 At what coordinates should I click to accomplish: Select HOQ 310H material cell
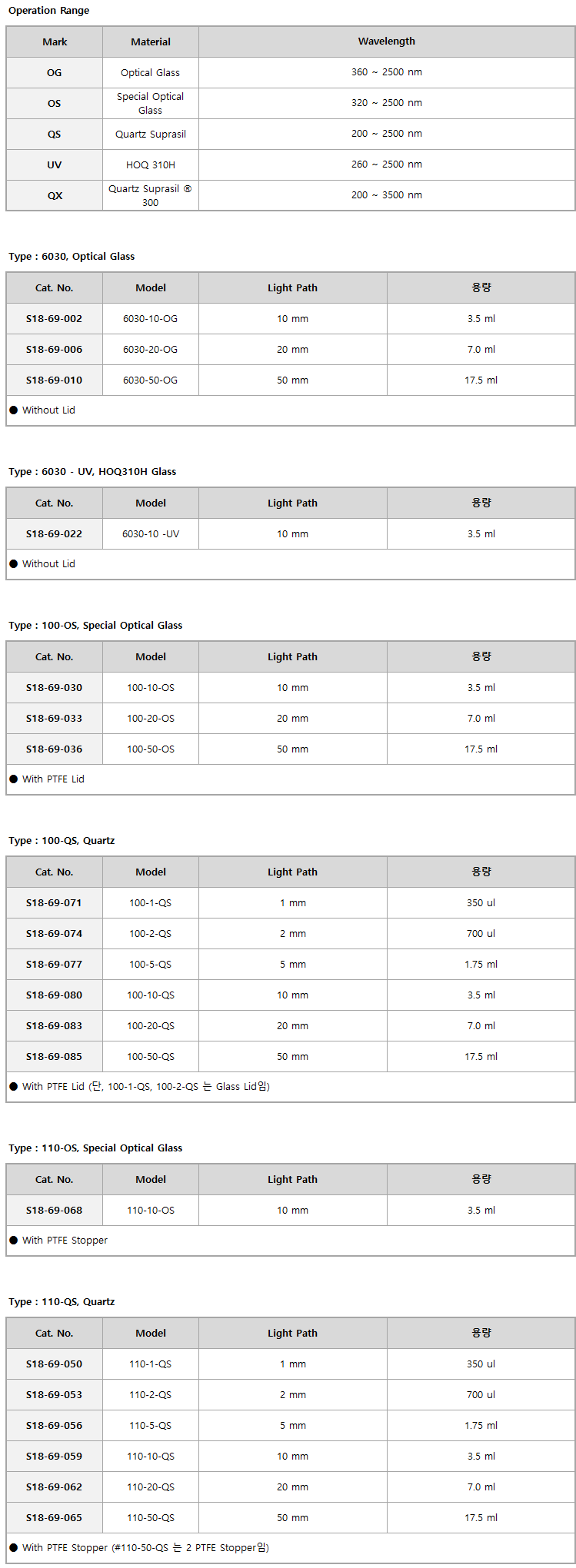151,164
